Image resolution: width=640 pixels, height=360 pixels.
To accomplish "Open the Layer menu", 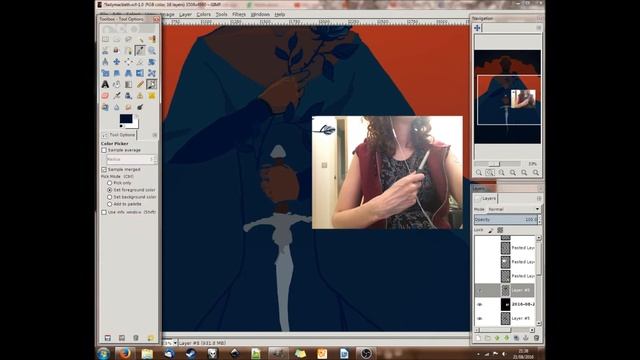I will click(185, 14).
